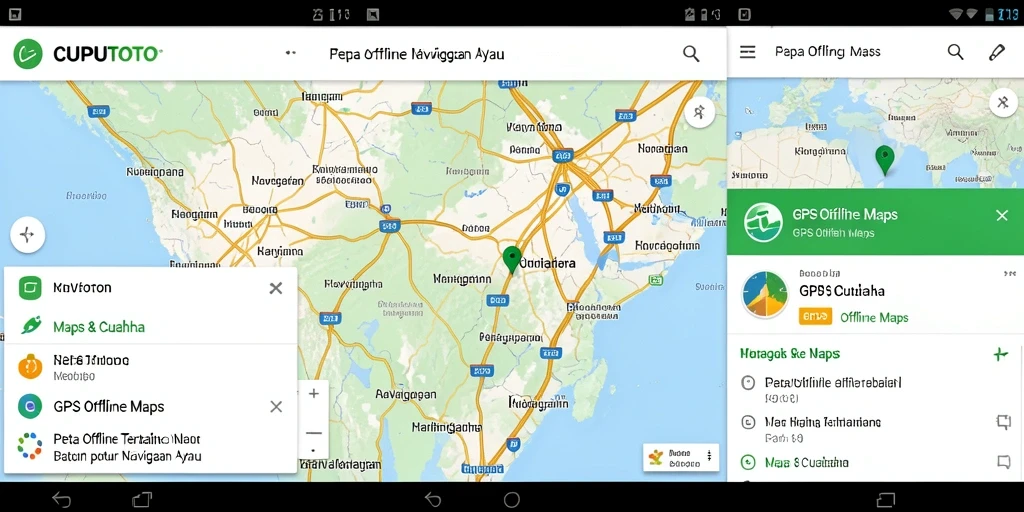The image size is (1024, 512).
Task: Zoom in with the plus map button
Action: pyautogui.click(x=313, y=394)
